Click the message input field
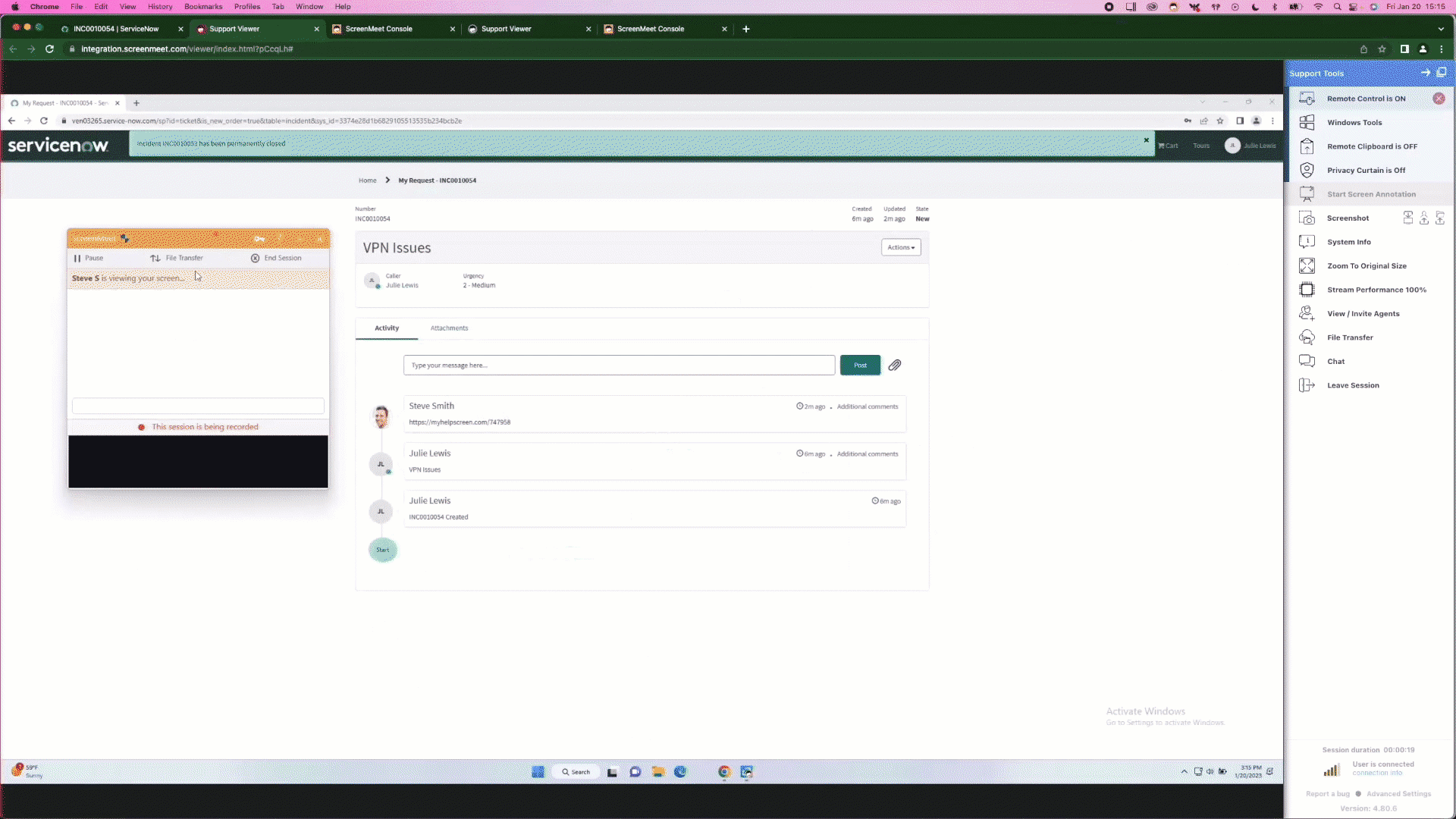 point(618,365)
